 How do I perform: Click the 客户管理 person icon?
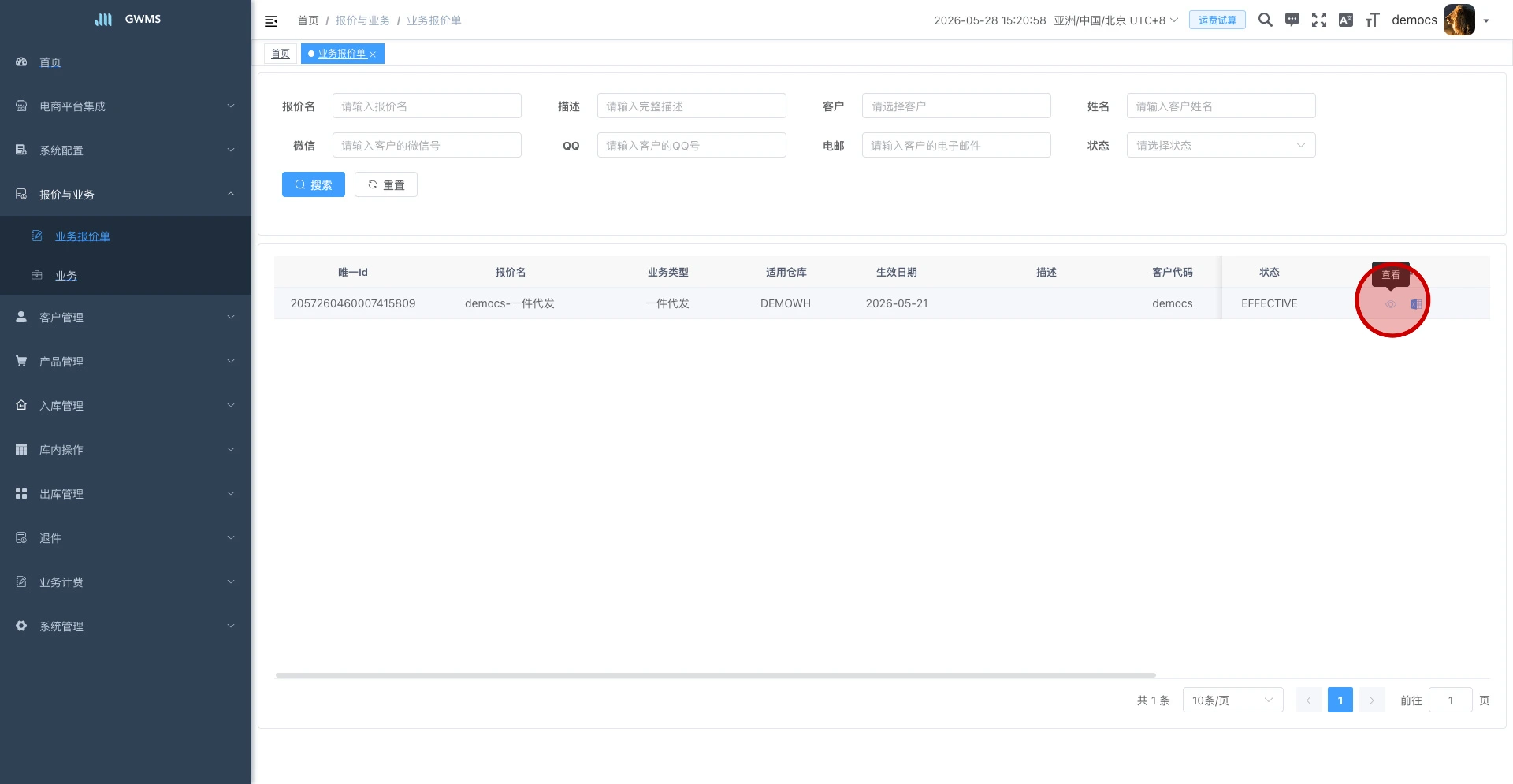point(21,317)
